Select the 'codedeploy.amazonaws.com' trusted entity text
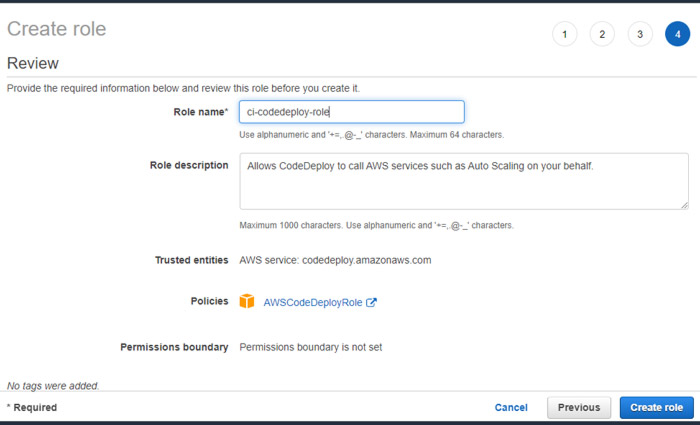Screen dimensions: 700x425 (367, 260)
